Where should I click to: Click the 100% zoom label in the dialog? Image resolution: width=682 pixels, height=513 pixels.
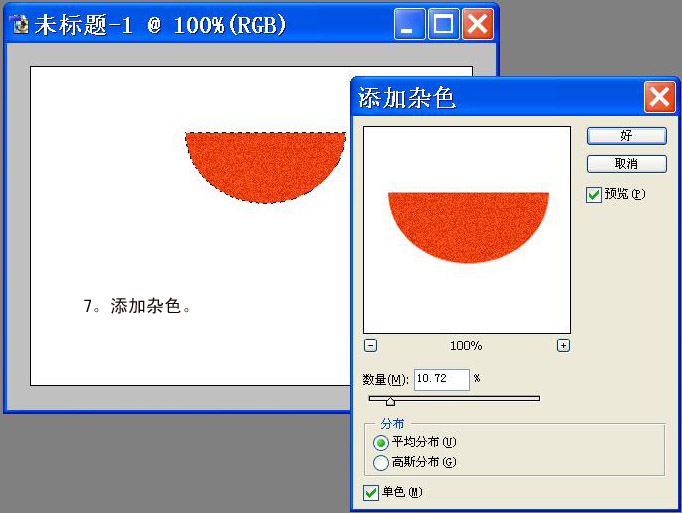[x=466, y=346]
